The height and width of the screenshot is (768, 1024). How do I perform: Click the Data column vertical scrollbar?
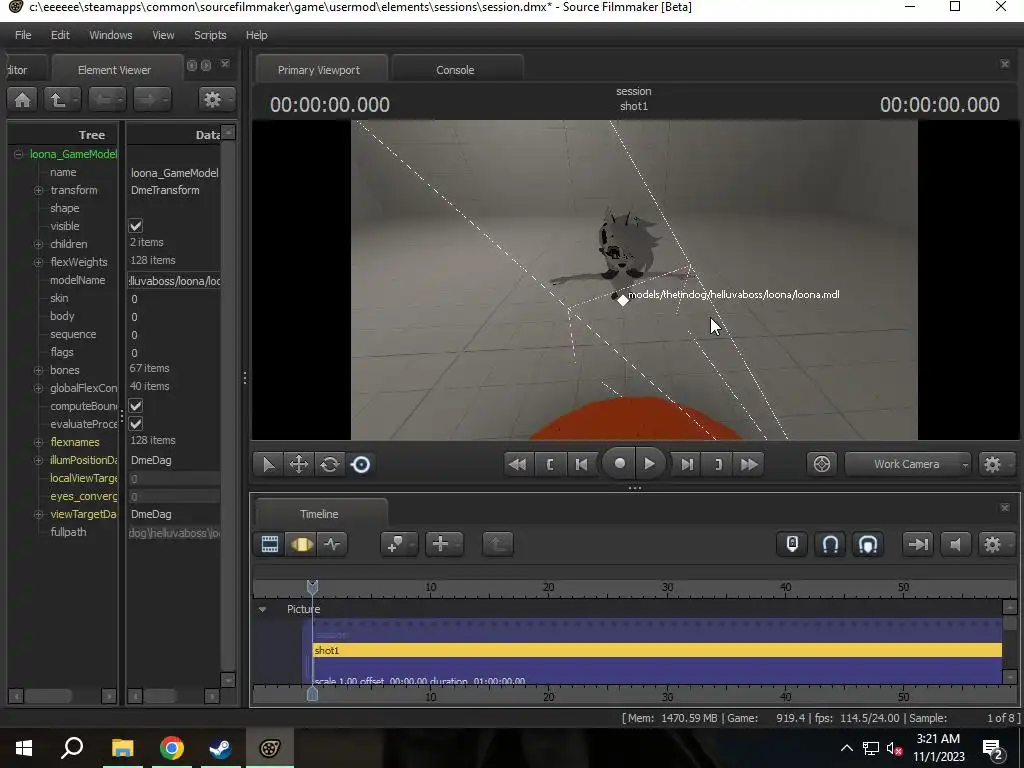pyautogui.click(x=228, y=406)
